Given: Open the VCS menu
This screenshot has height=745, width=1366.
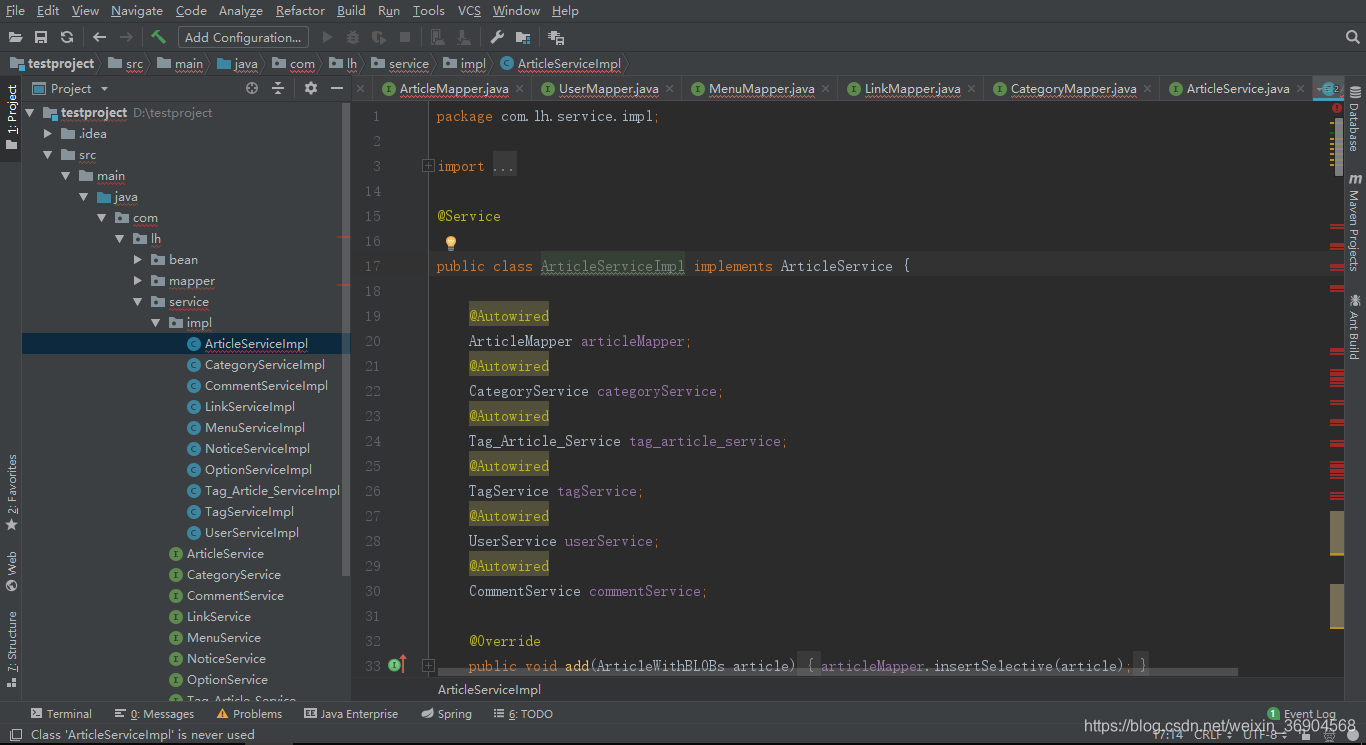Looking at the screenshot, I should pos(469,11).
